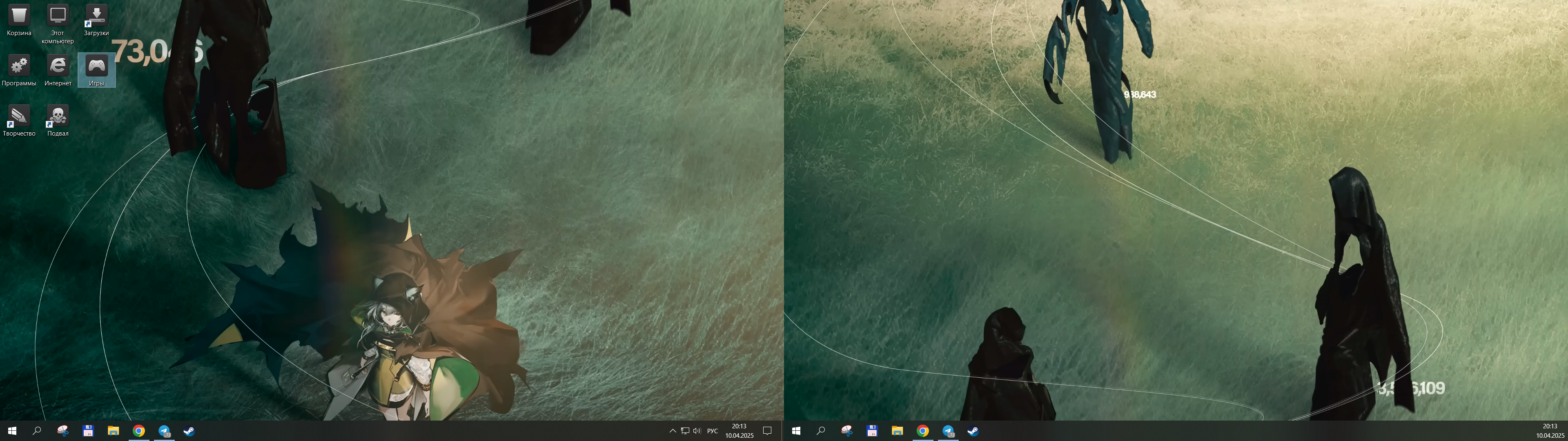Open File Explorer on primary taskbar
Image resolution: width=1568 pixels, height=441 pixels.
pos(113,431)
